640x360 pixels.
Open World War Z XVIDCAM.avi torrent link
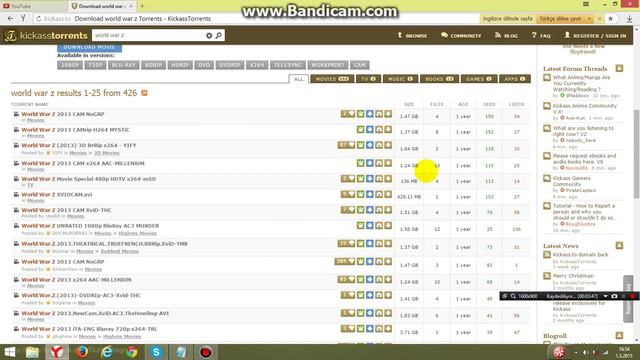point(57,195)
